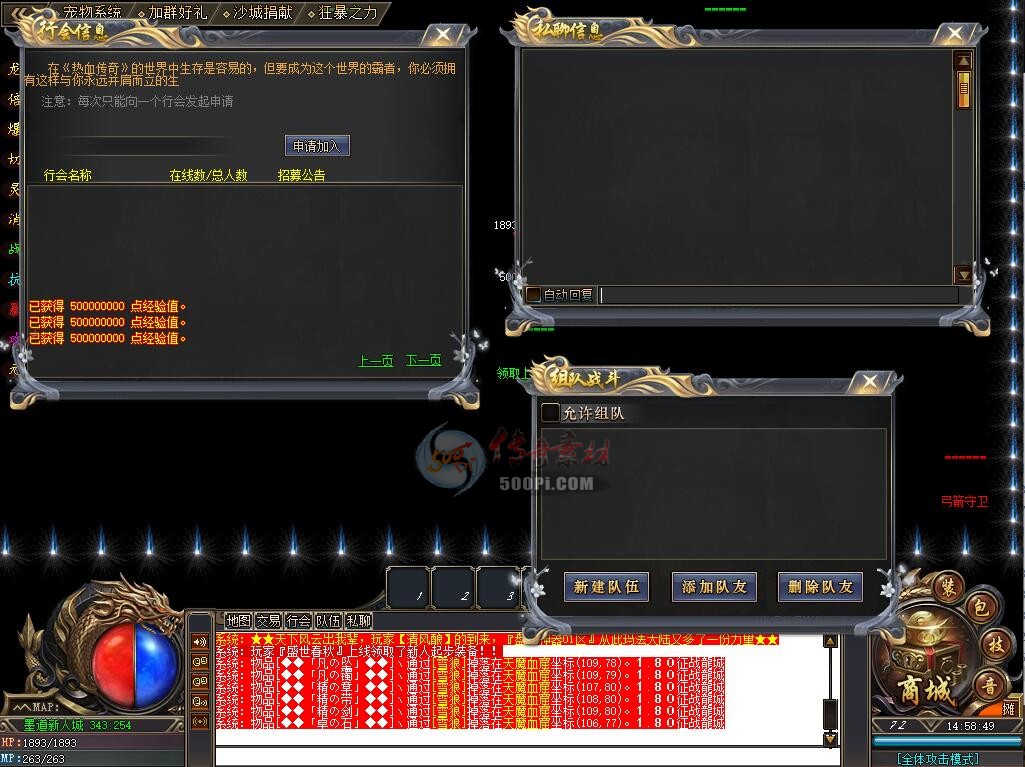Open the 宠物系统 pet system menu

[92, 12]
